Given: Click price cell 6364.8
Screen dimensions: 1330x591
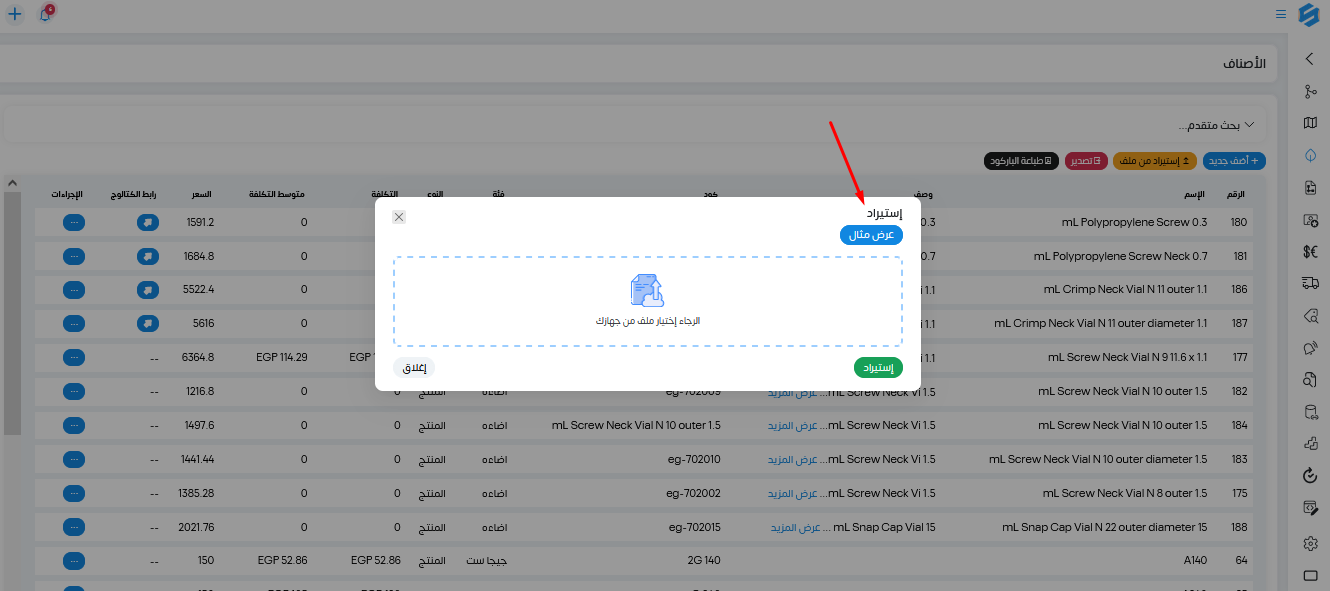Looking at the screenshot, I should [198, 357].
